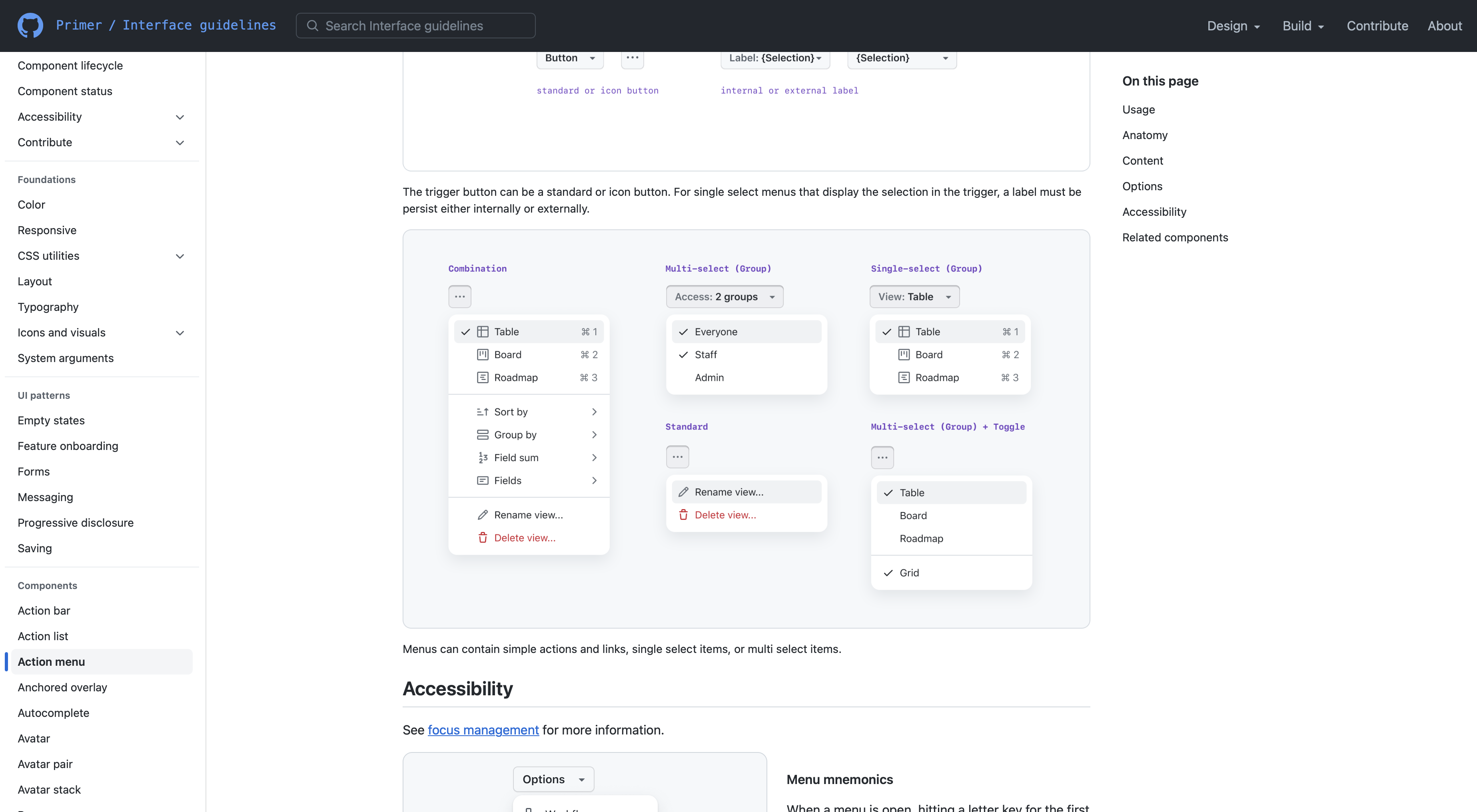Viewport: 1477px width, 812px height.
Task: Click the trash icon in Standard menu
Action: tap(683, 515)
